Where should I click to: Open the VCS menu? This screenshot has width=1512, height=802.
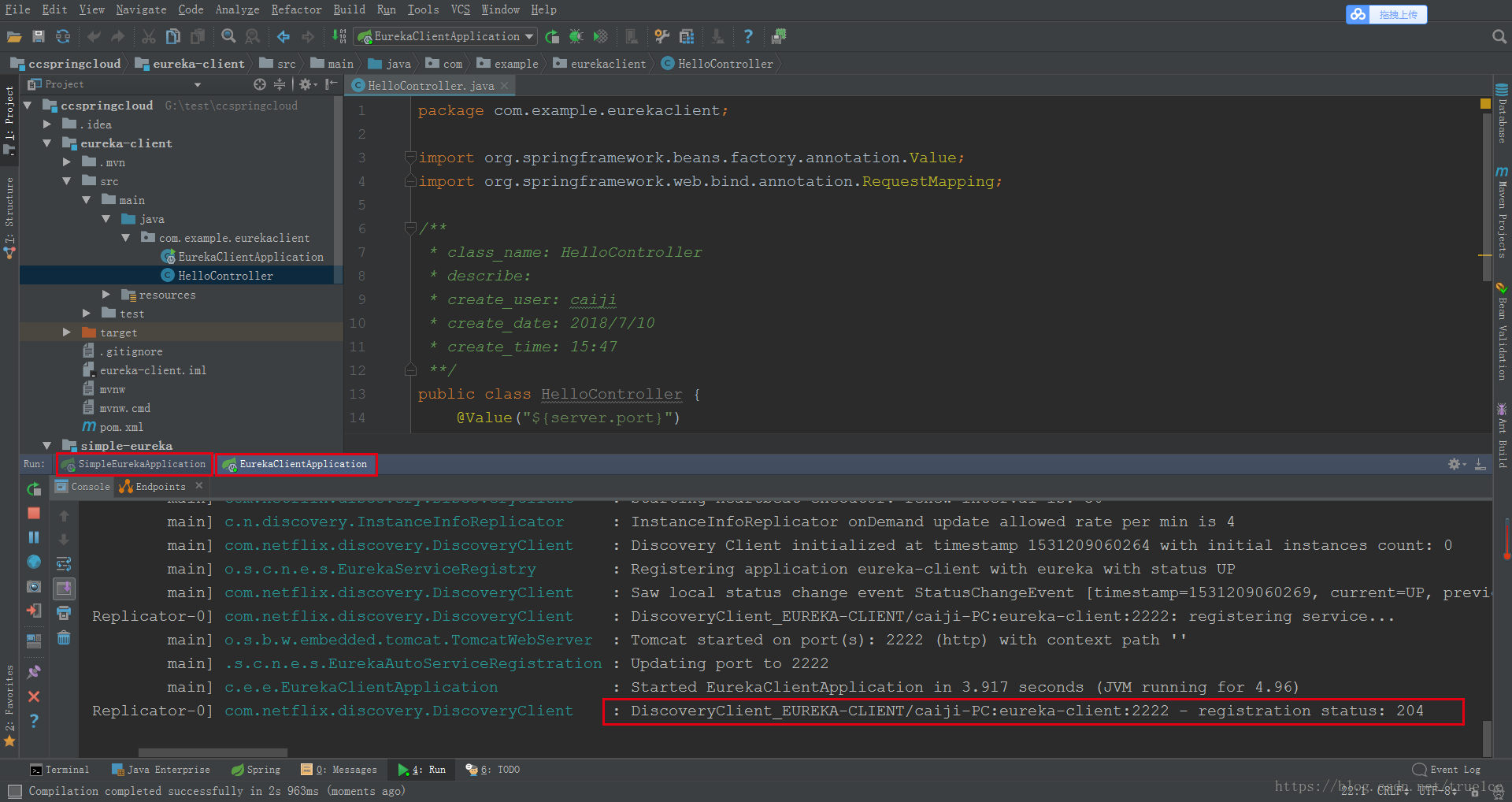tap(460, 9)
